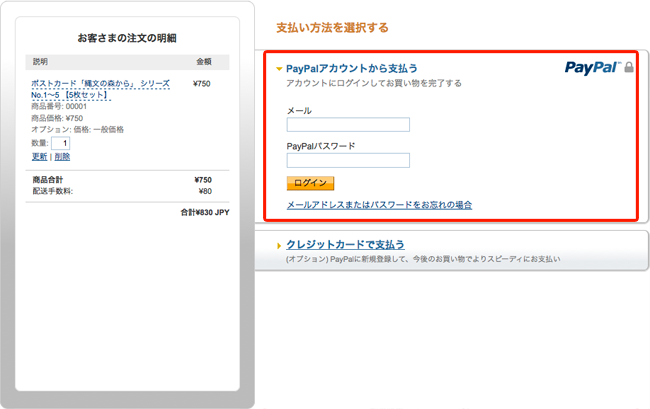This screenshot has width=650, height=409.
Task: Click the 削除 link
Action: pos(62,157)
